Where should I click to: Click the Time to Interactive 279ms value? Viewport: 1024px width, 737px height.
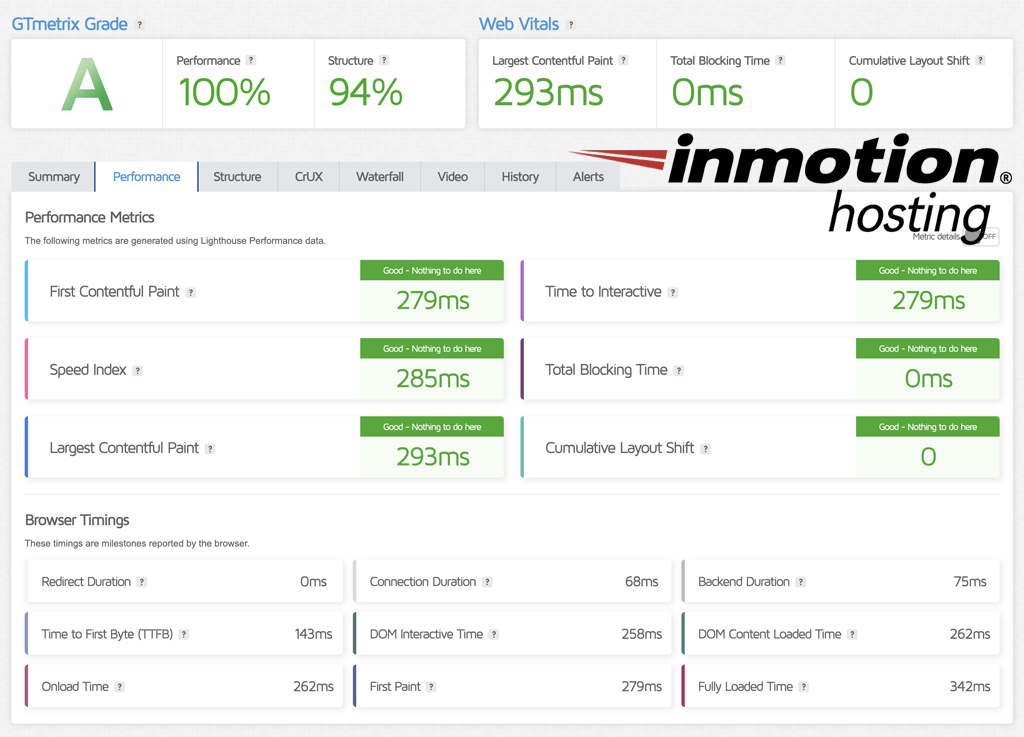pos(929,301)
